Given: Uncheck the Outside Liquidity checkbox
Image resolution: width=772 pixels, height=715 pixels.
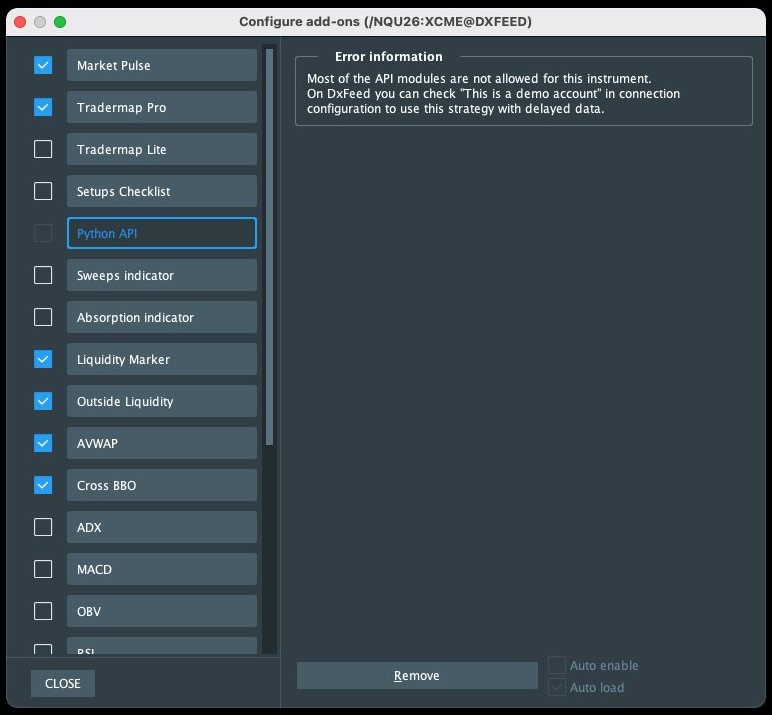Looking at the screenshot, I should (x=43, y=401).
